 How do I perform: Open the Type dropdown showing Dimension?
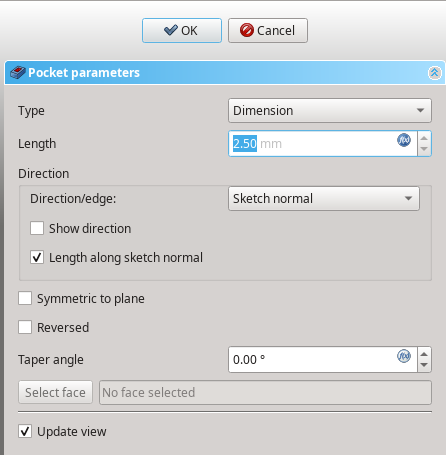tap(330, 110)
